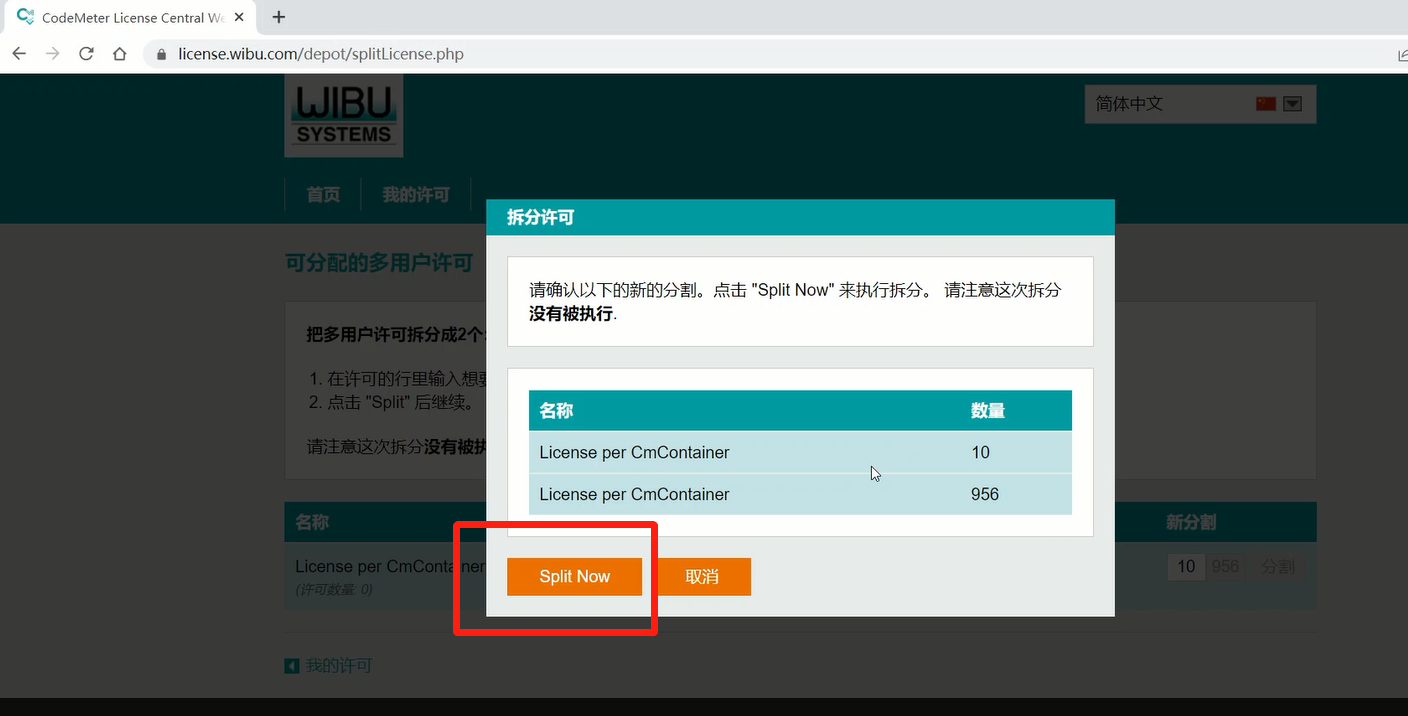Click the Chinese flag icon
Screen dimensions: 1408x716
(x=1266, y=104)
